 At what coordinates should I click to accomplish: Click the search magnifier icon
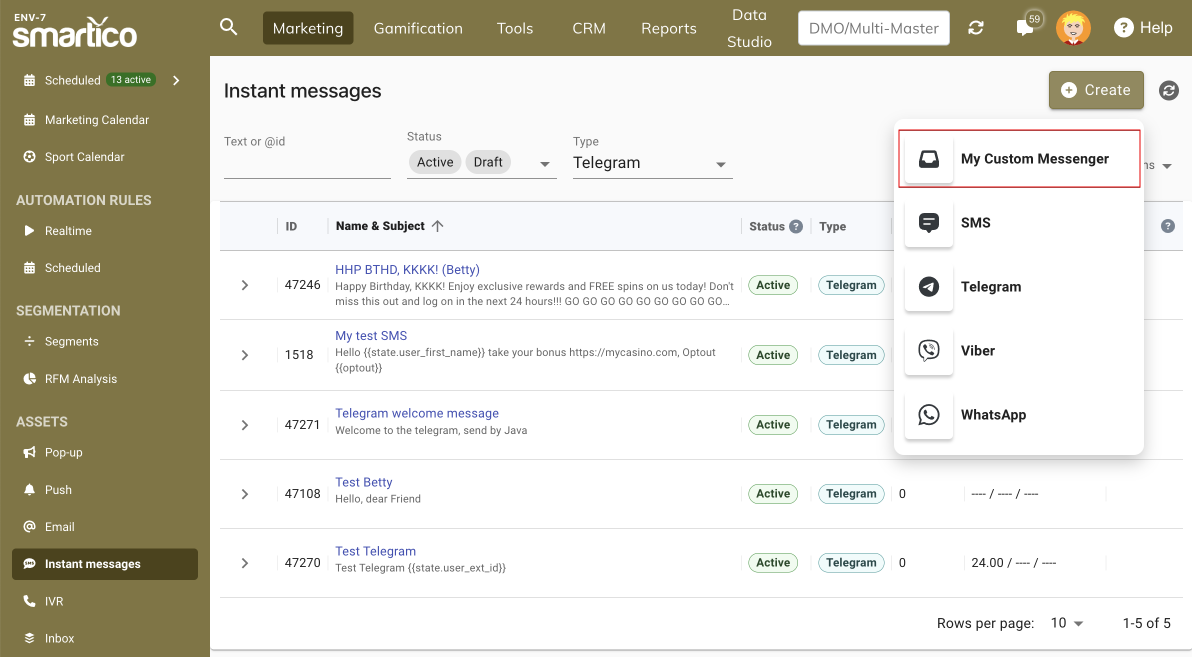(229, 27)
